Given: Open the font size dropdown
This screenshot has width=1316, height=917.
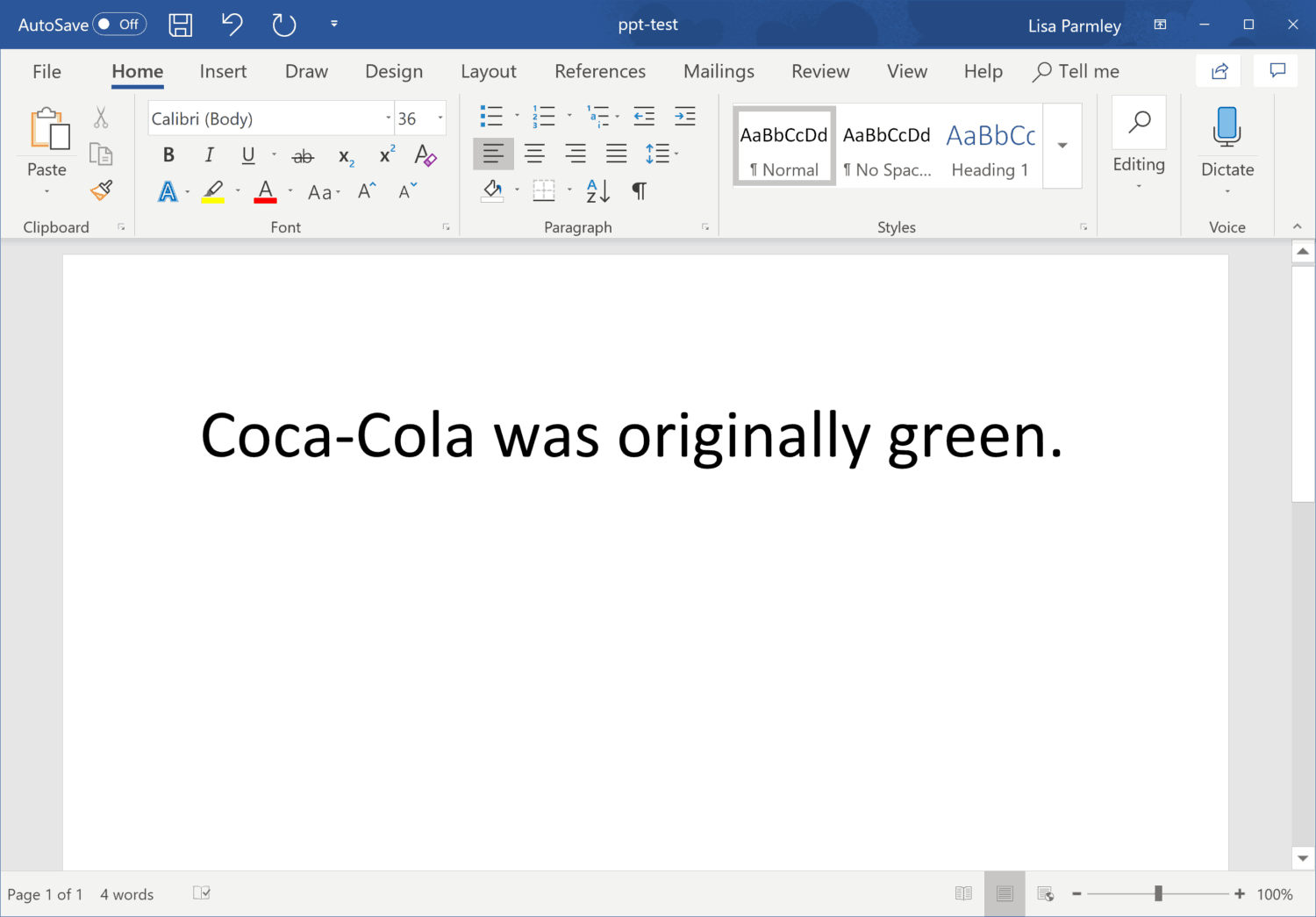Looking at the screenshot, I should coord(440,118).
